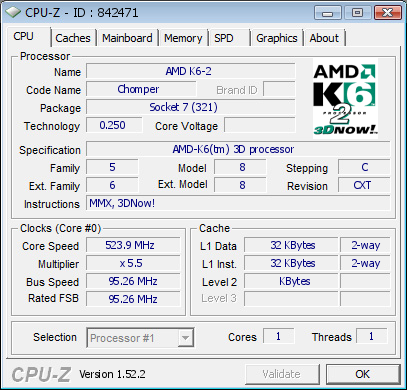Open the Mainboard tab
Image resolution: width=407 pixels, height=390 pixels.
pos(127,38)
